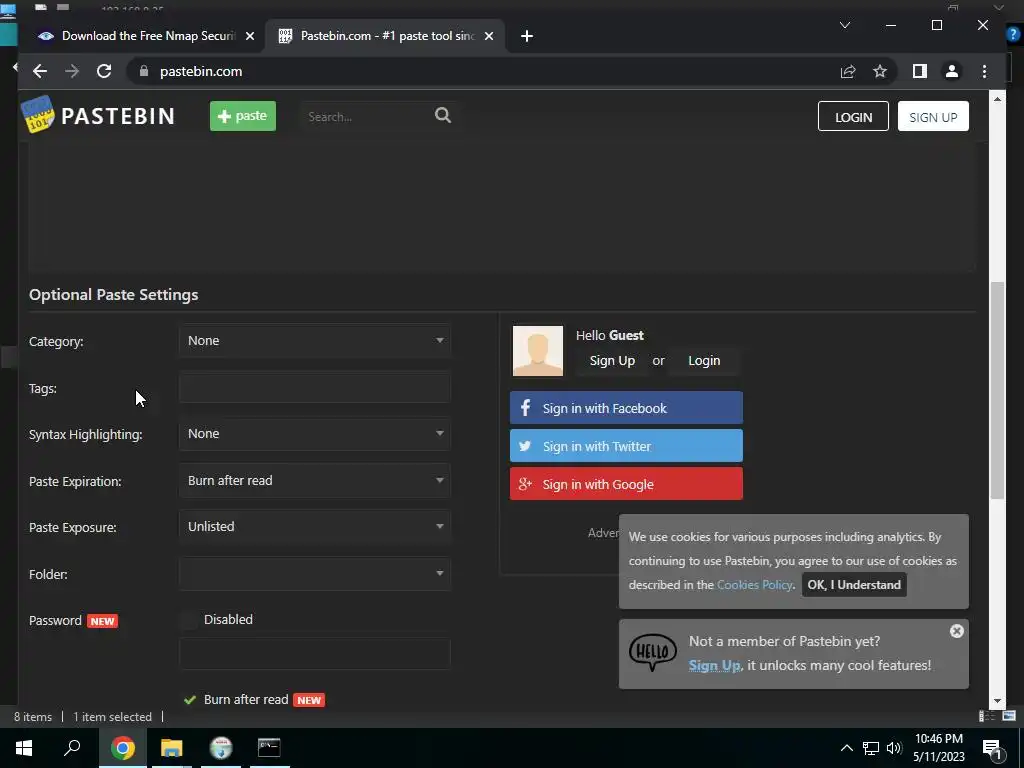The image size is (1024, 768).
Task: Click Sign in with Twitter
Action: pos(626,446)
